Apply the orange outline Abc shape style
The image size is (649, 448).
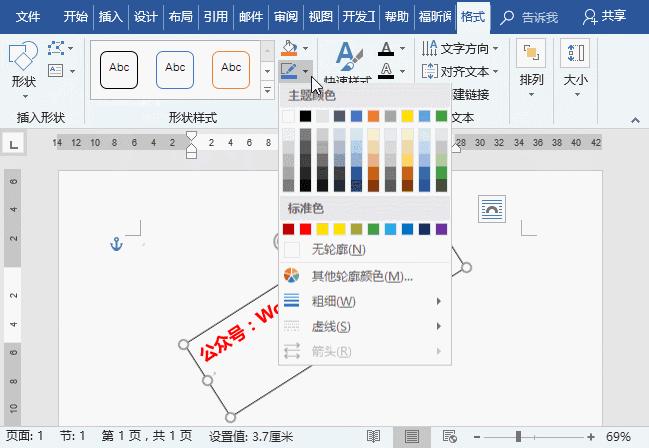(231, 70)
